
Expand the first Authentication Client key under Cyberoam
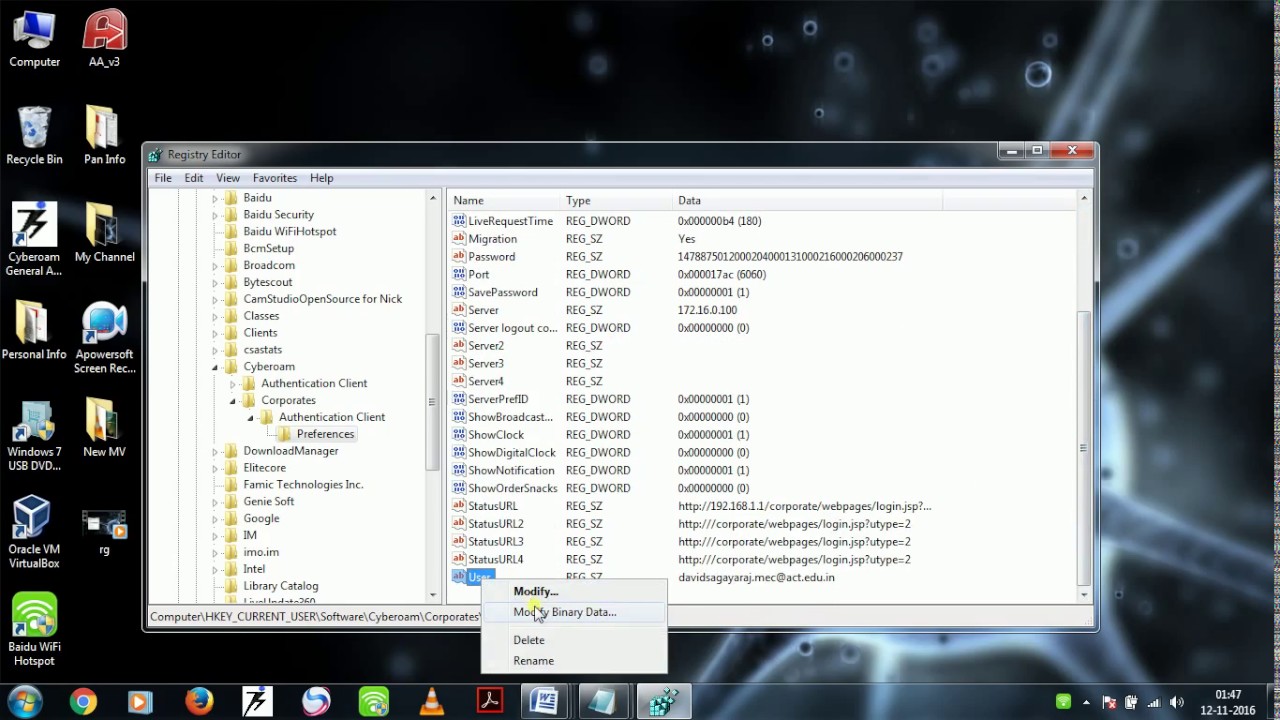233,384
